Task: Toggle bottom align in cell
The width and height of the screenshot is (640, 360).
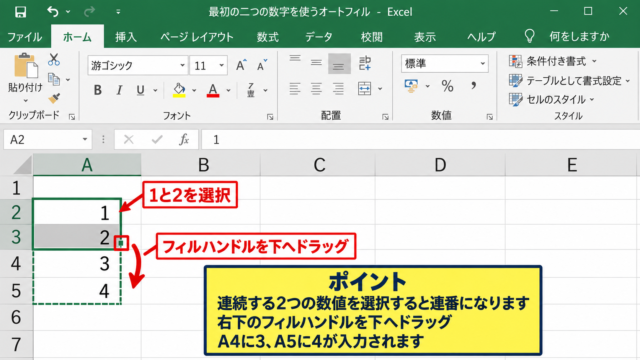Action: (x=339, y=63)
